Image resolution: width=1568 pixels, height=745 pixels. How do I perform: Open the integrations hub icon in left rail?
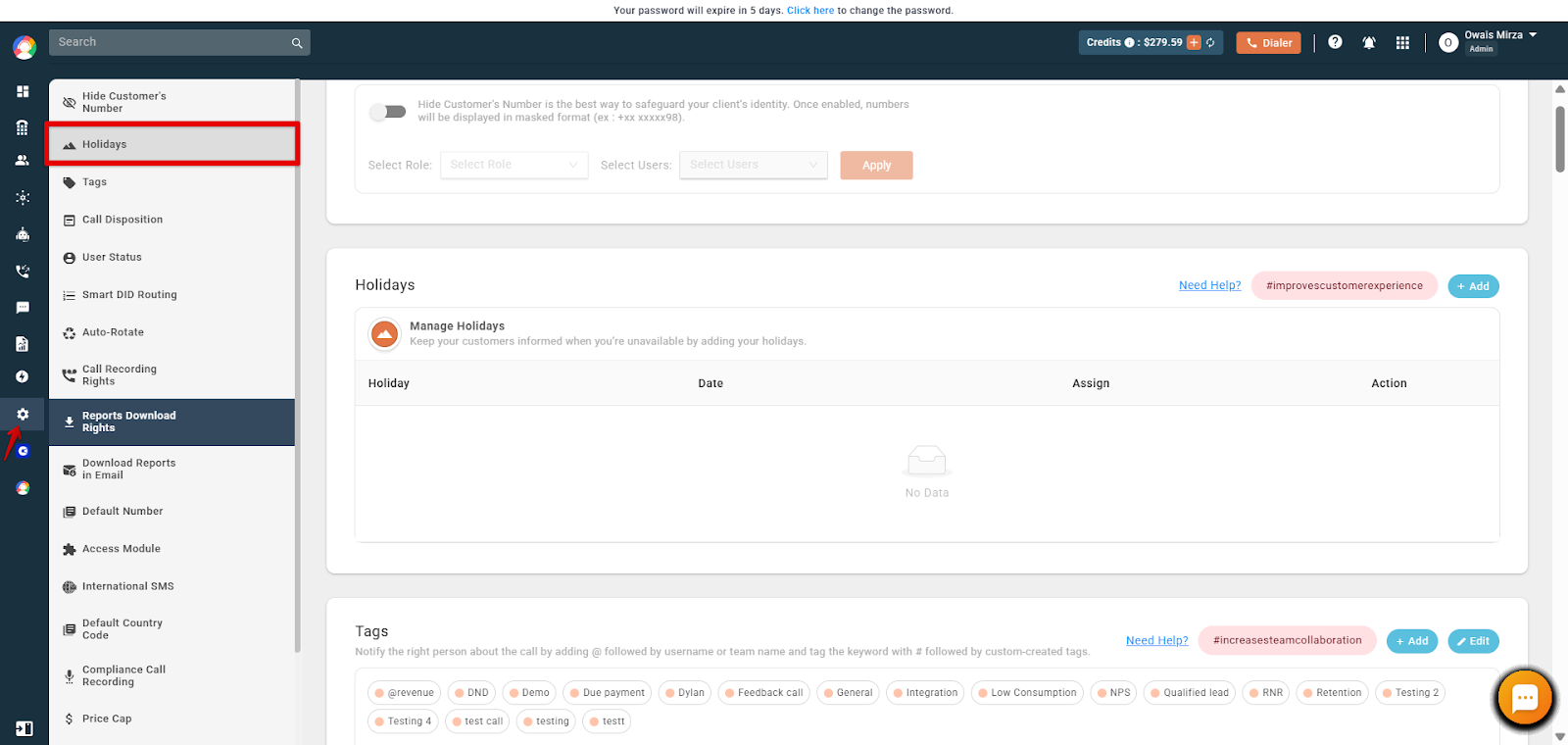[23, 197]
